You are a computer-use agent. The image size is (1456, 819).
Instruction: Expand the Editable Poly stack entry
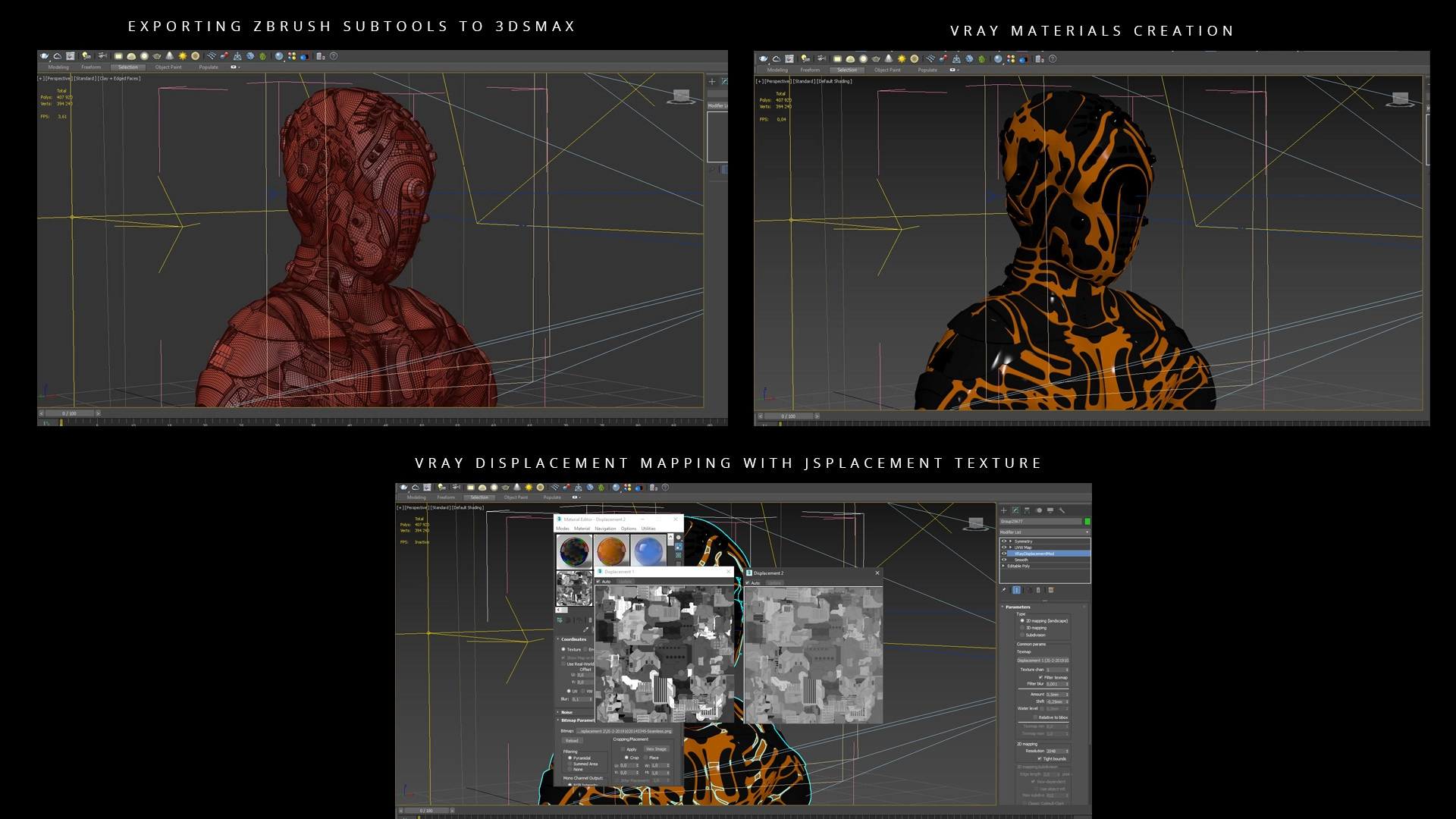point(1003,566)
